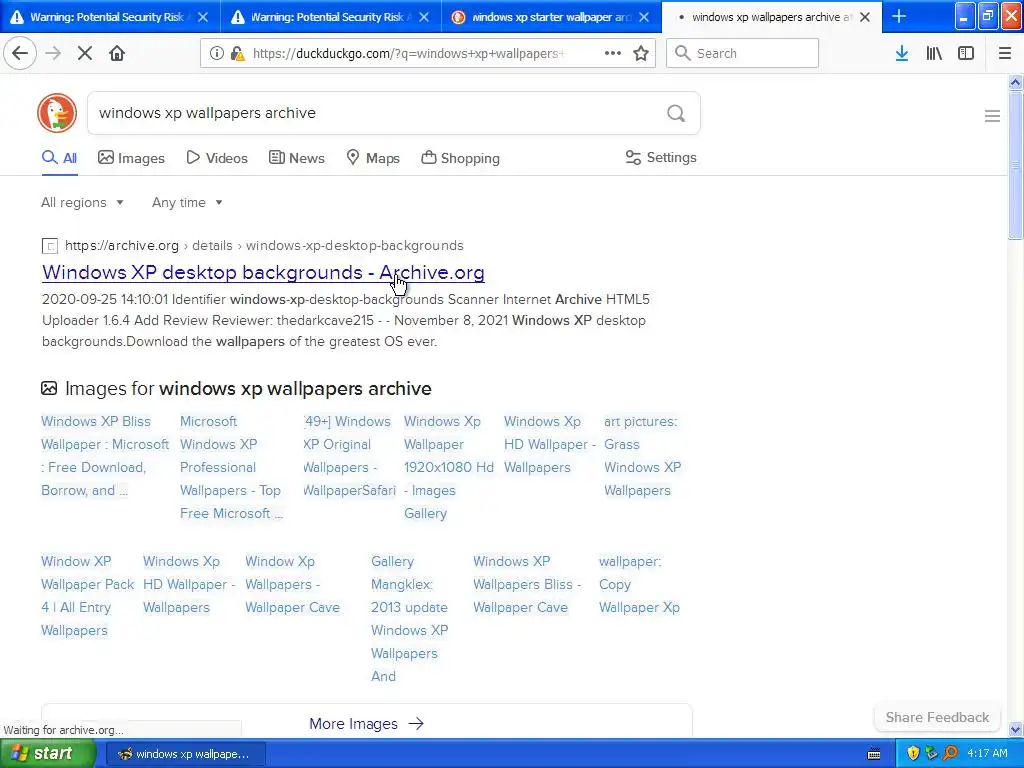Select the News search tab

click(x=296, y=158)
